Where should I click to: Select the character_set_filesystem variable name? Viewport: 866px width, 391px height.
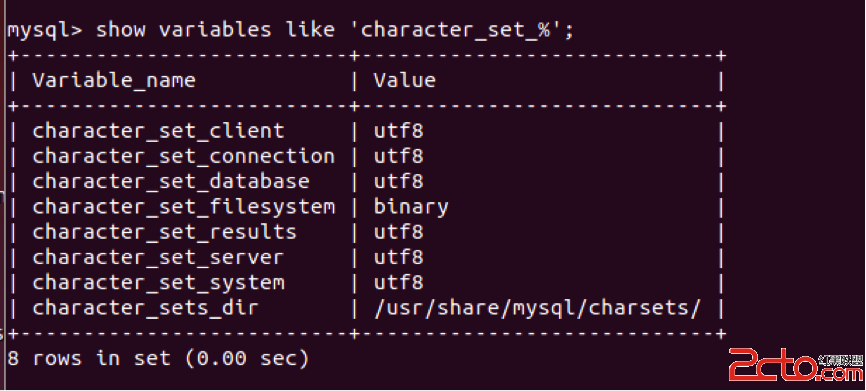[x=183, y=208]
